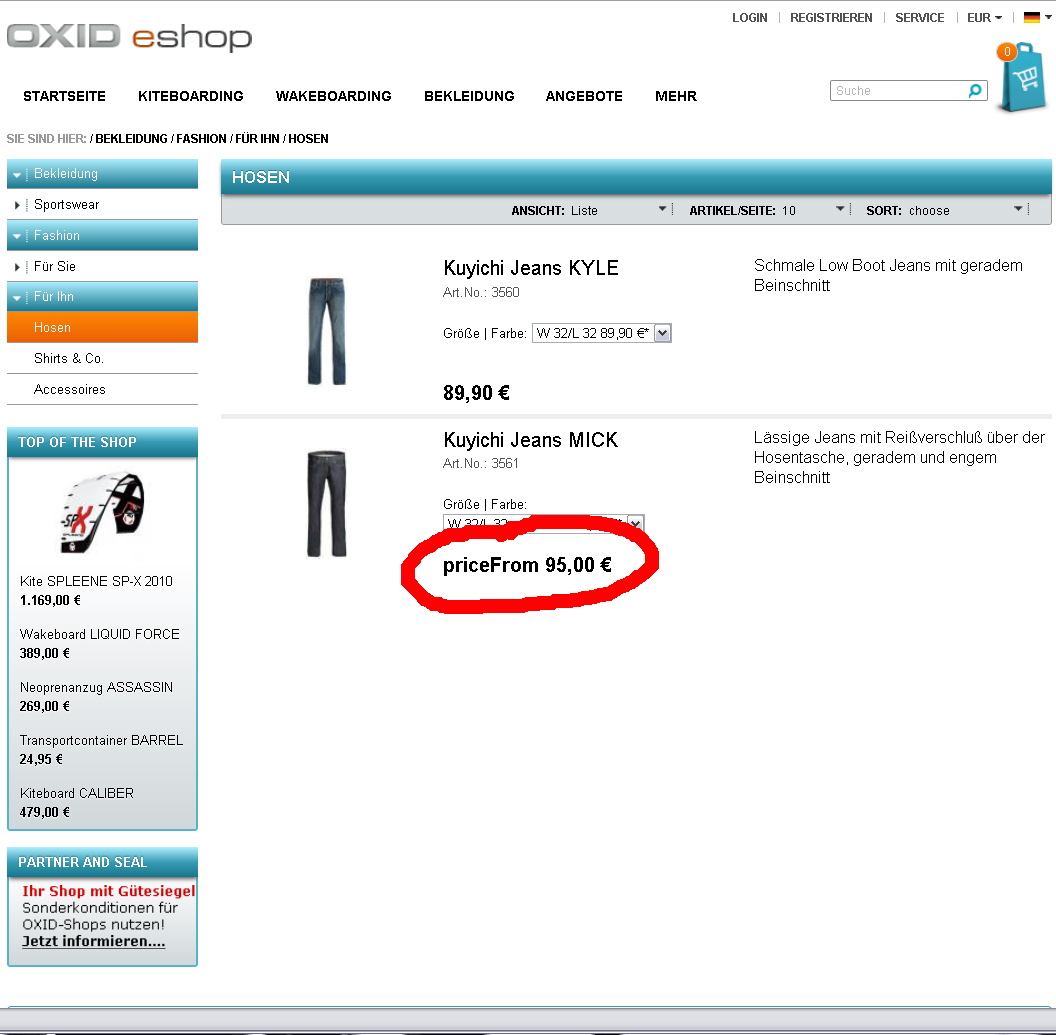Click the OXID eshop logo
The width and height of the screenshot is (1056, 1035).
(x=129, y=37)
